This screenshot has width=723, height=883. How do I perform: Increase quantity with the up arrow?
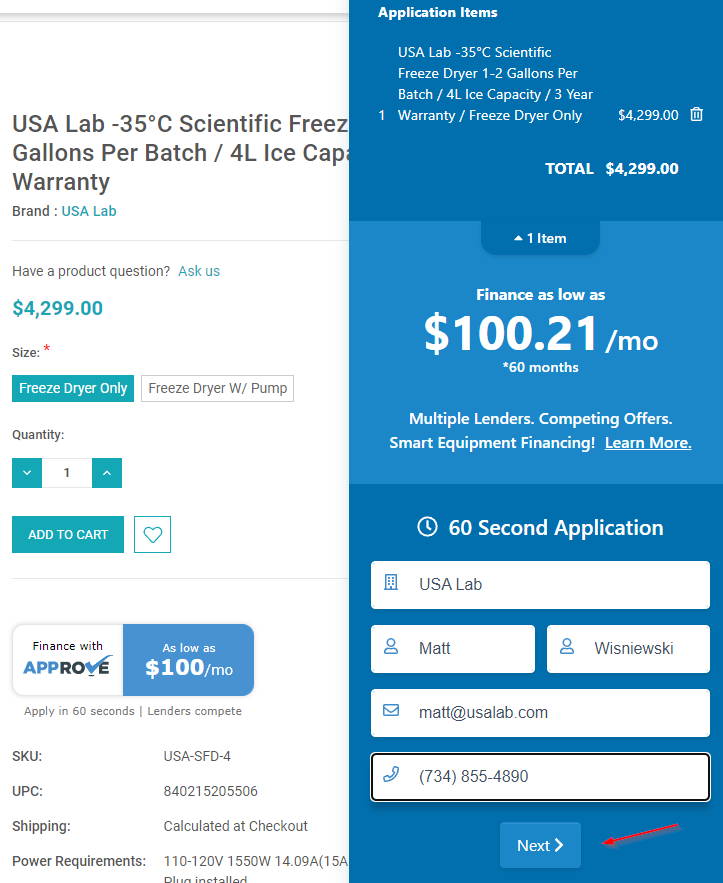tap(107, 473)
